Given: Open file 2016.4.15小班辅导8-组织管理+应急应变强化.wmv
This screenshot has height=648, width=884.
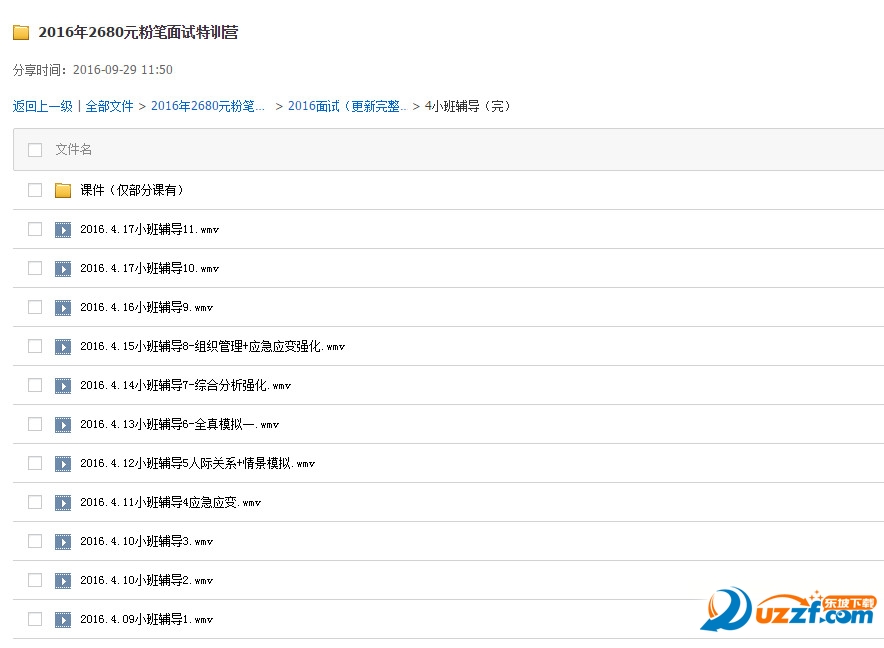Looking at the screenshot, I should [x=210, y=346].
